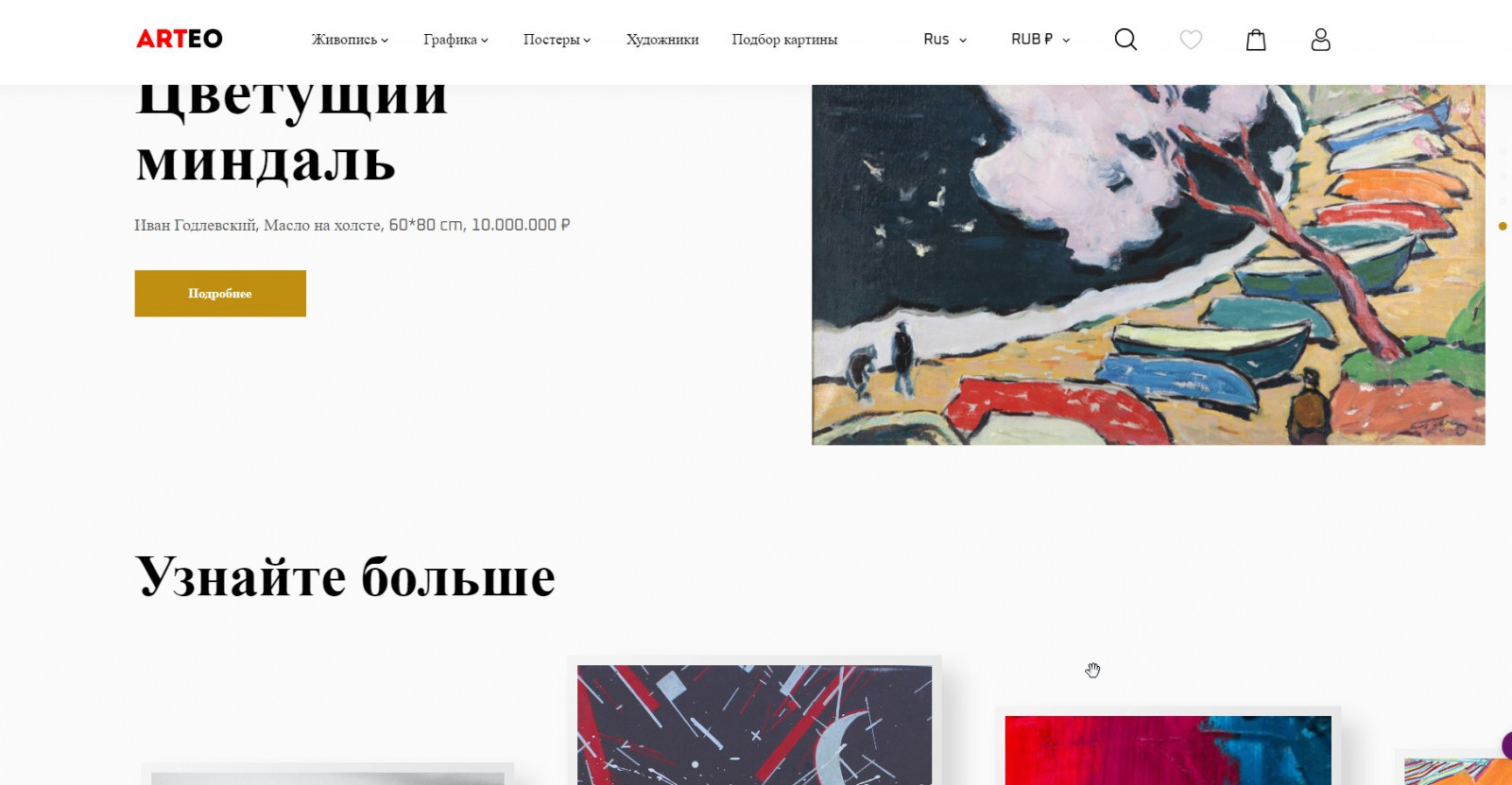
Task: Expand the Живопись dropdown menu
Action: coord(350,40)
